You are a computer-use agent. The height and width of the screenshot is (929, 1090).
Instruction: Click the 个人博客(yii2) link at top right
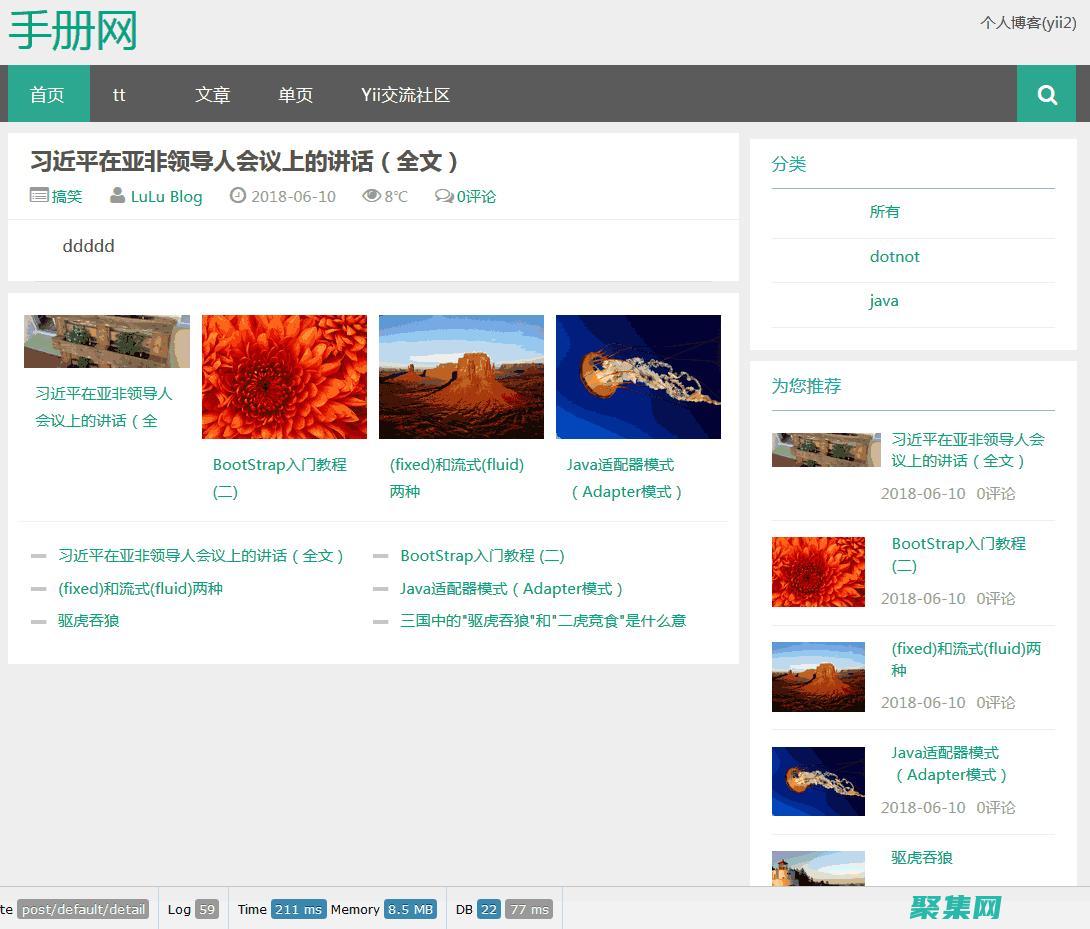tap(1028, 23)
